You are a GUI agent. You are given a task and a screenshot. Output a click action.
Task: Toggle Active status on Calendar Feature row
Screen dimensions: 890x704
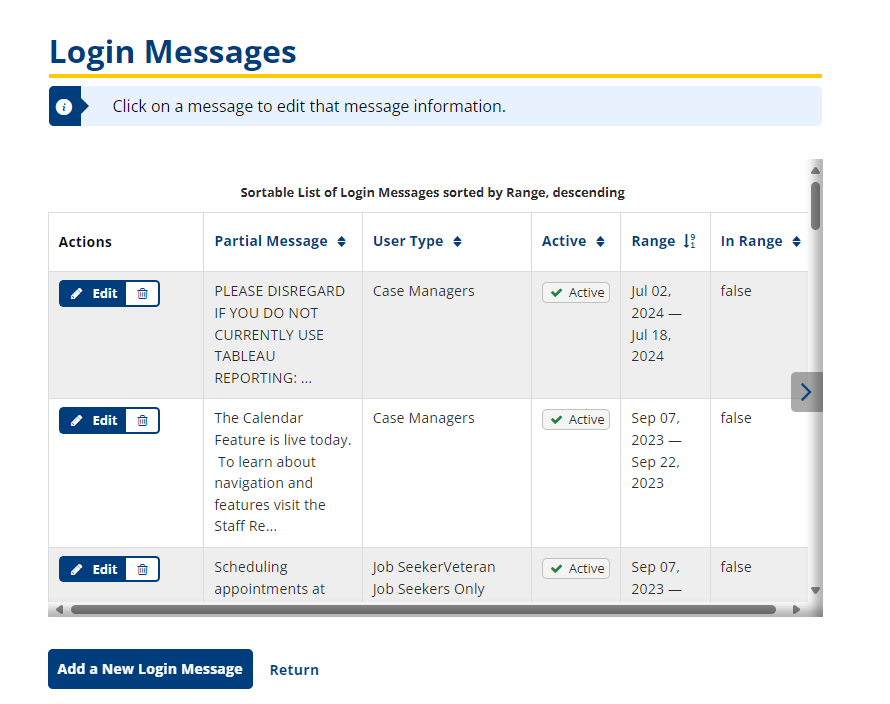tap(576, 420)
